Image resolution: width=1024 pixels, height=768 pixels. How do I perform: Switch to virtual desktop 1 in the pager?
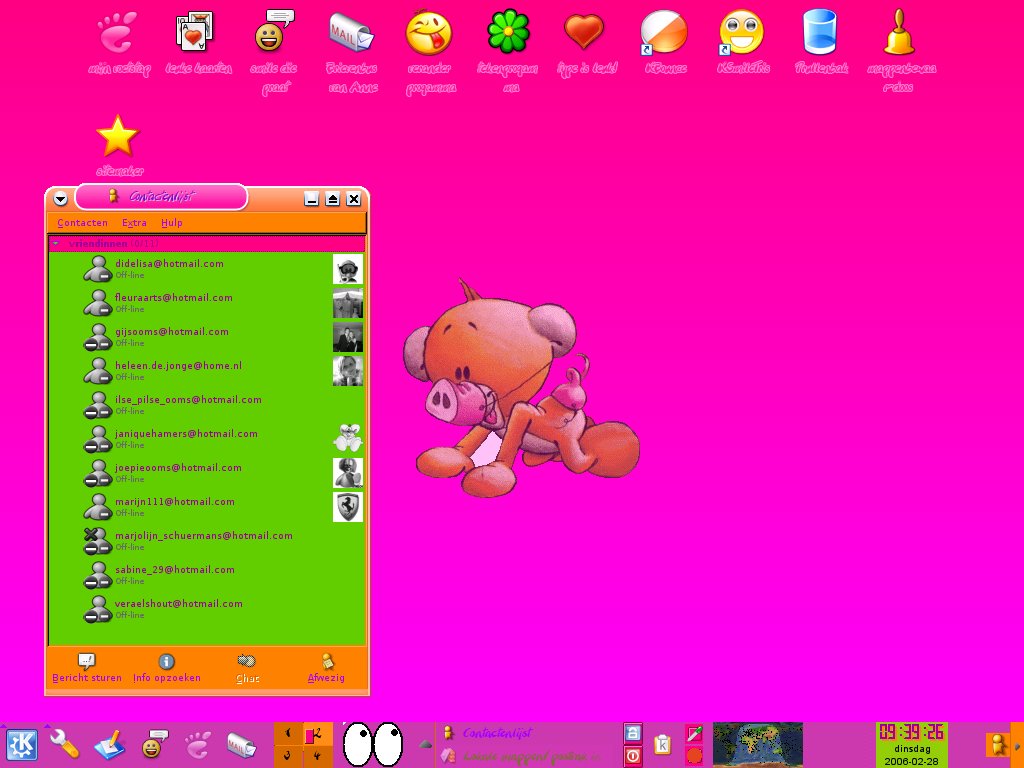point(288,733)
